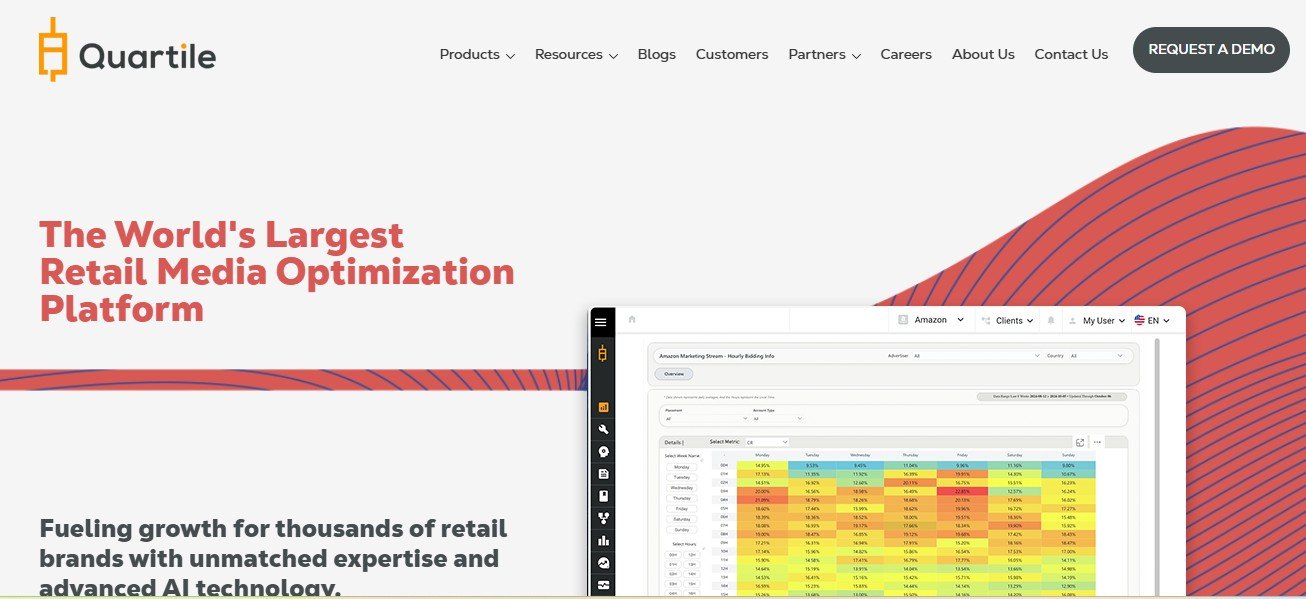Viewport: 1306px width, 599px height.
Task: Expand the Products dropdown menu
Action: click(x=477, y=55)
